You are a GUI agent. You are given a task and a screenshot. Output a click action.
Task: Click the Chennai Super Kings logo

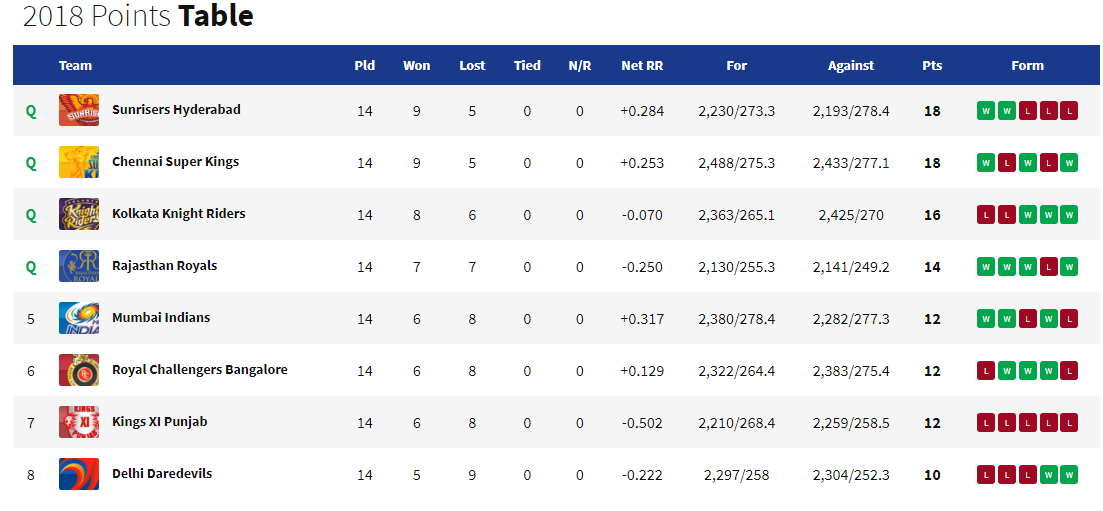pos(79,162)
